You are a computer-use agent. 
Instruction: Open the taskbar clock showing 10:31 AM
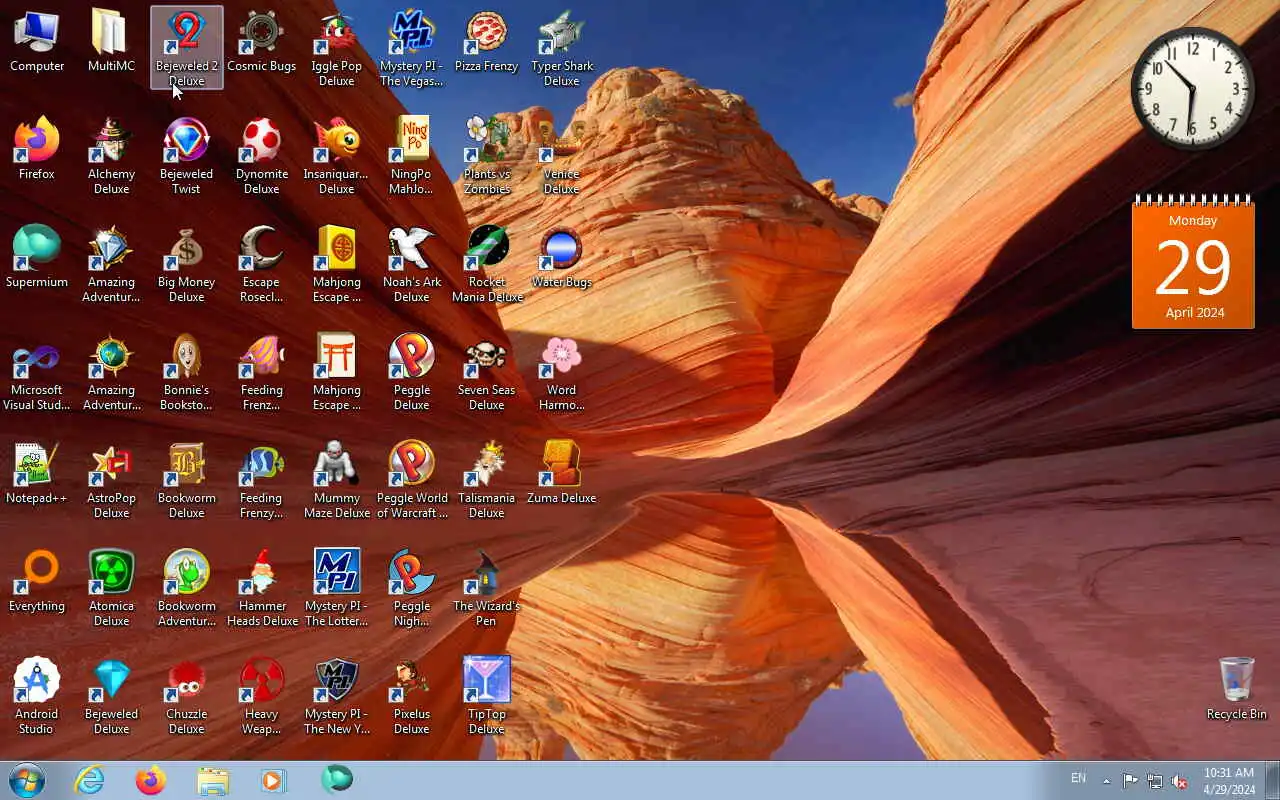1229,781
